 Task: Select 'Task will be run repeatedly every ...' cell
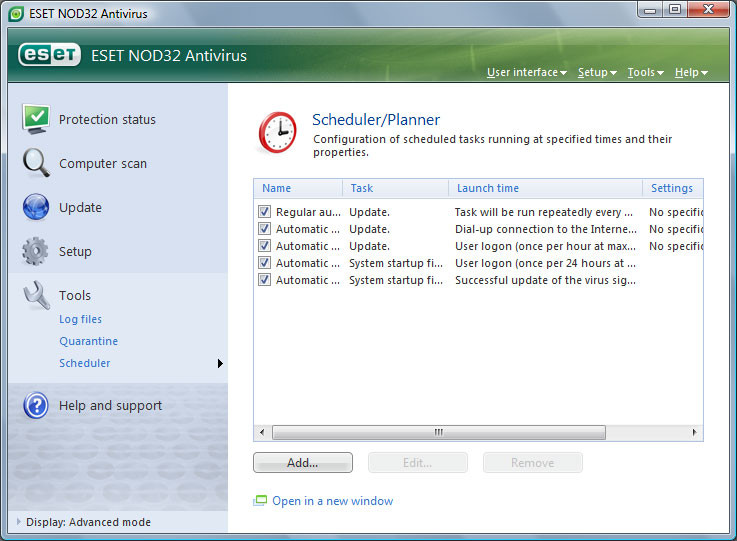click(x=543, y=212)
